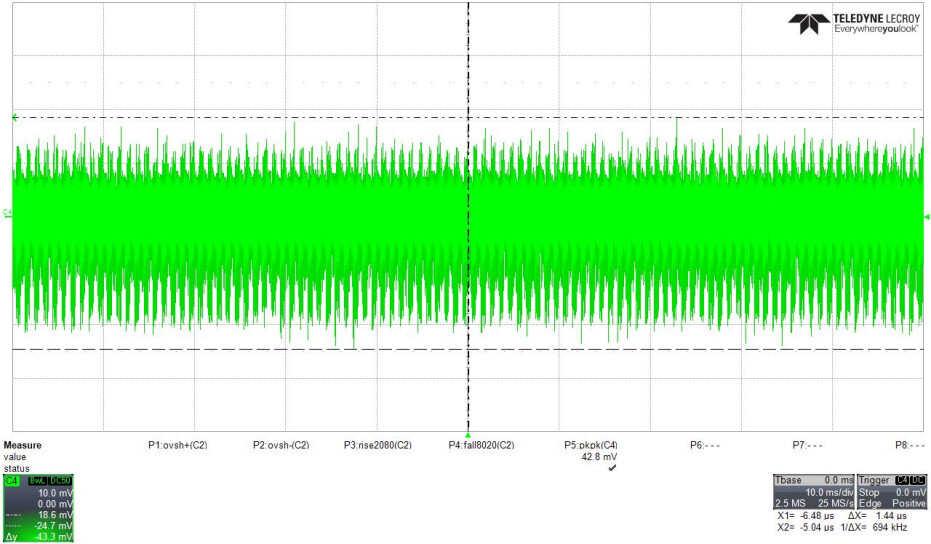
Task: Click the P5 measurement status checkmark
Action: 612,468
